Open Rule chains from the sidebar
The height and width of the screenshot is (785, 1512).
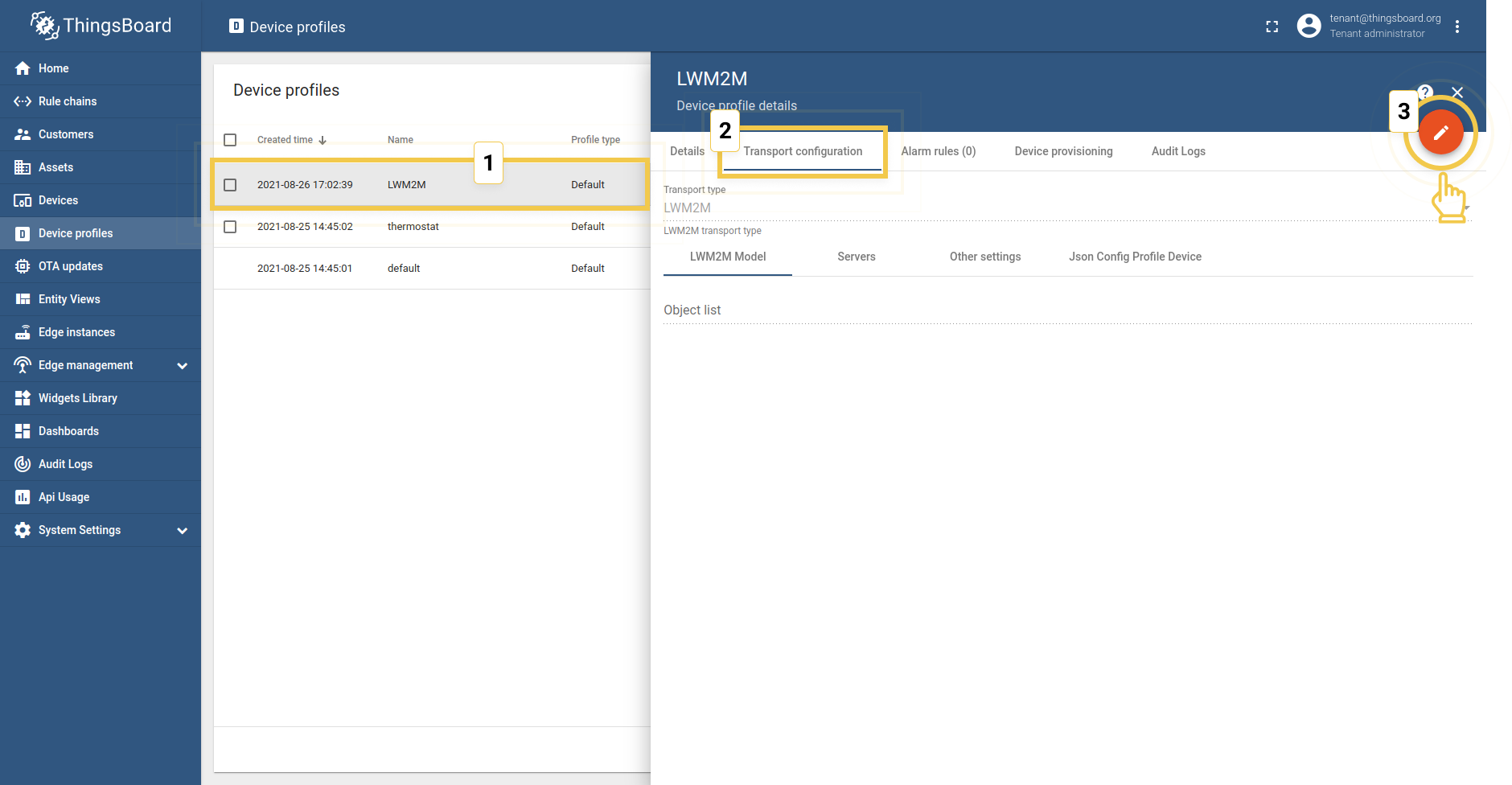(68, 101)
